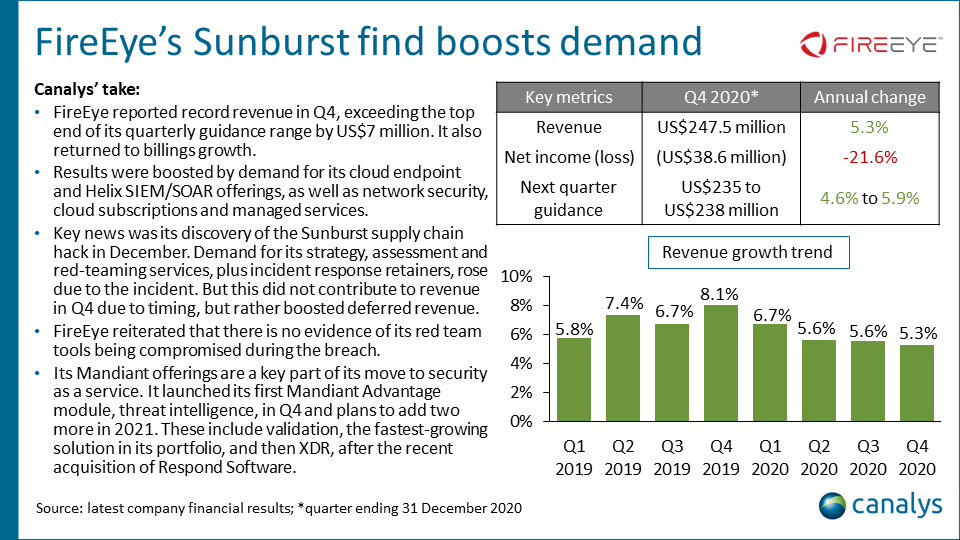Click the 'US$247.5 million' cell
Screen dimensions: 960x540
pos(721,127)
